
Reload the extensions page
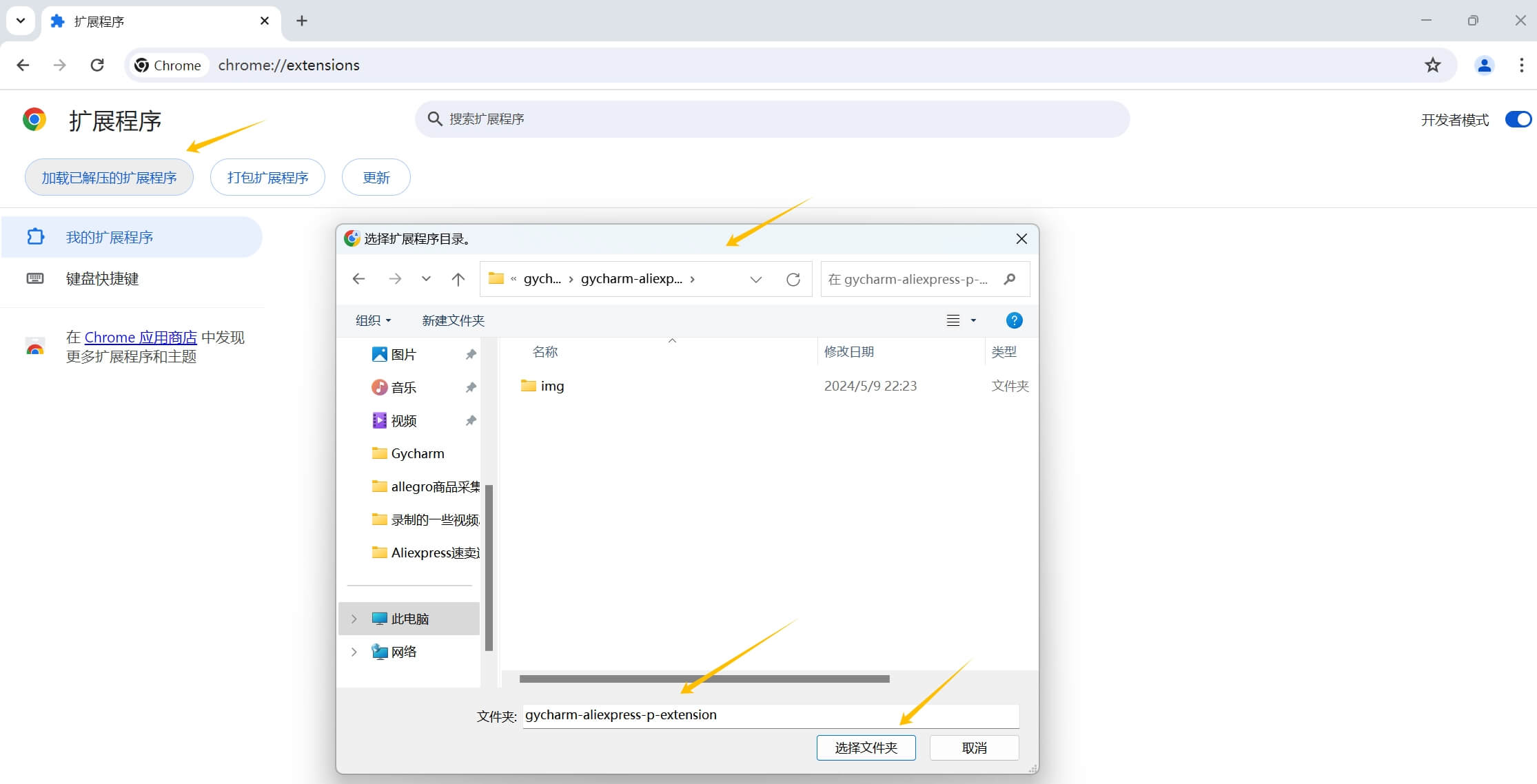97,65
